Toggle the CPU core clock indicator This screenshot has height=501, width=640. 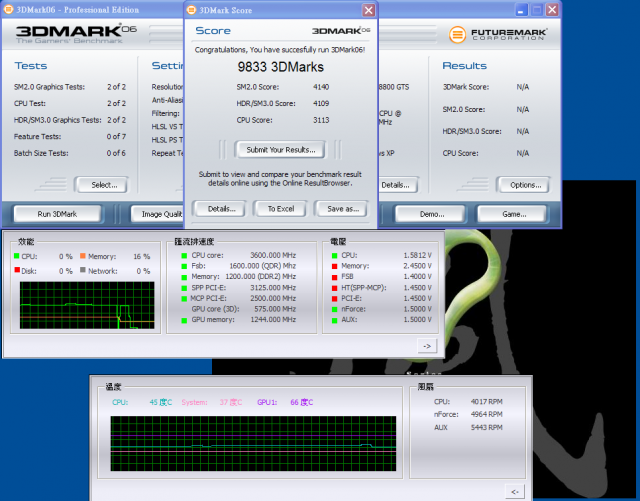coord(184,256)
